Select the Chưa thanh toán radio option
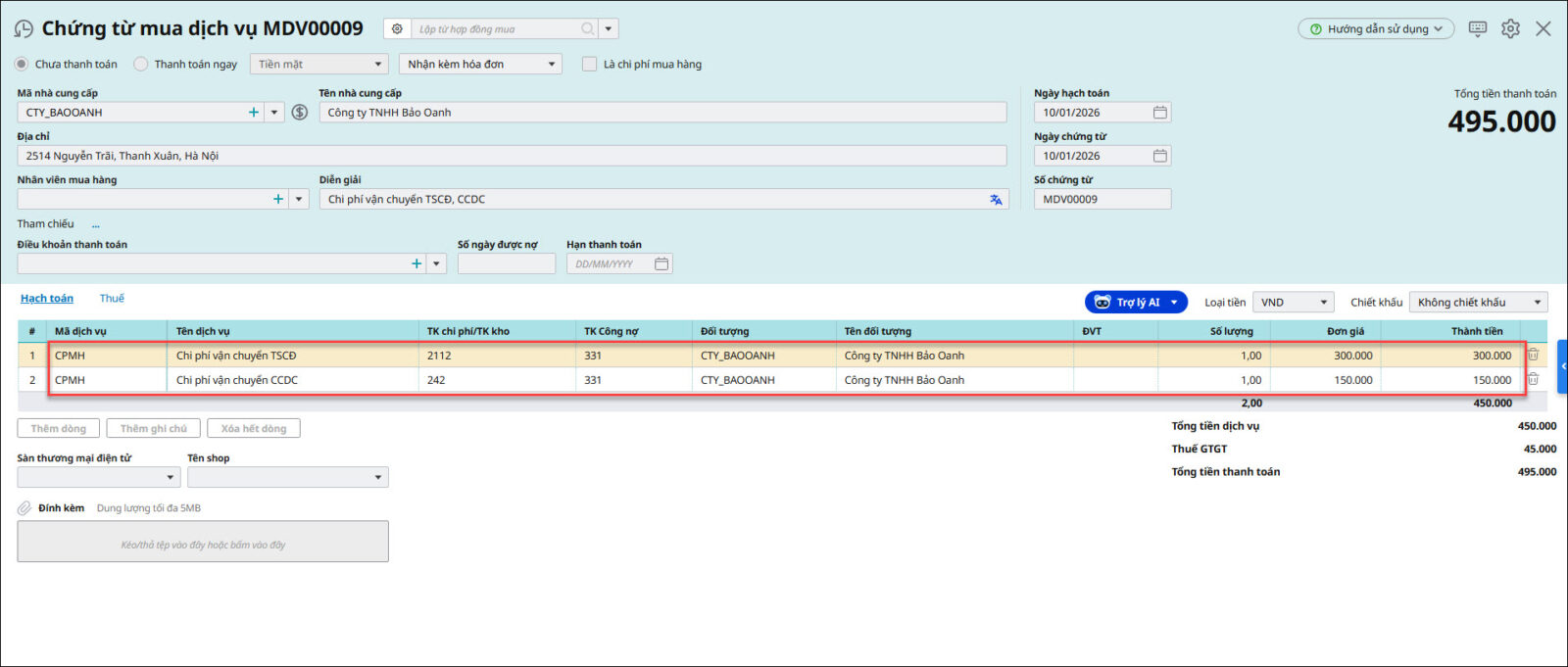The image size is (1568, 667). click(22, 65)
